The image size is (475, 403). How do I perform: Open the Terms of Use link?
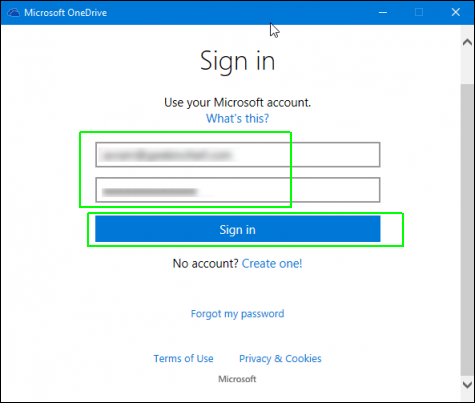coord(183,358)
